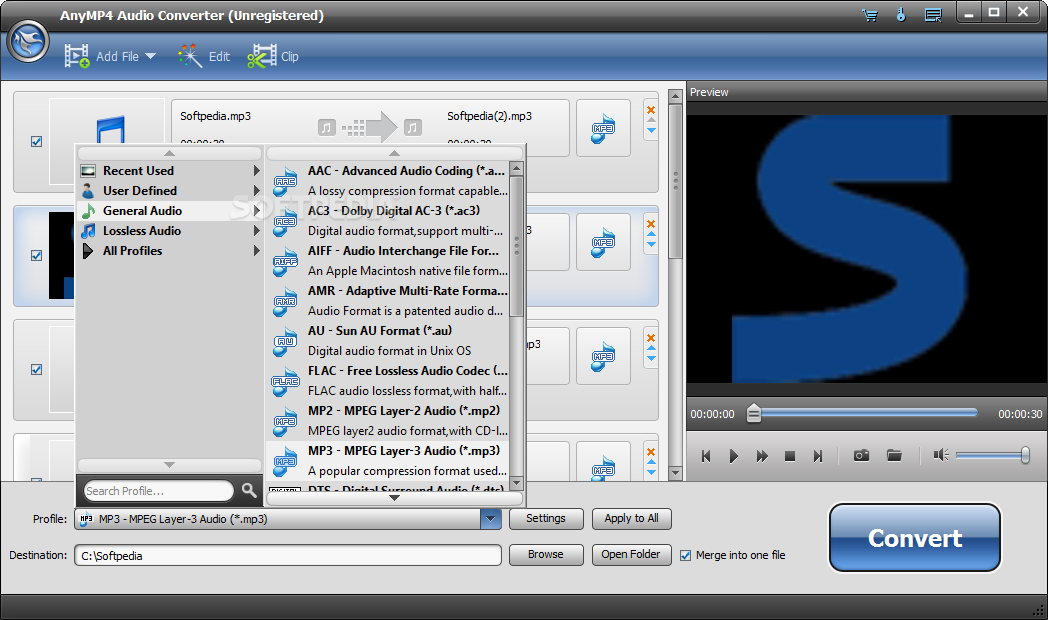Screen dimensions: 1048x620
Task: Choose AAC - Advanced Audio Coding format
Action: 388,181
